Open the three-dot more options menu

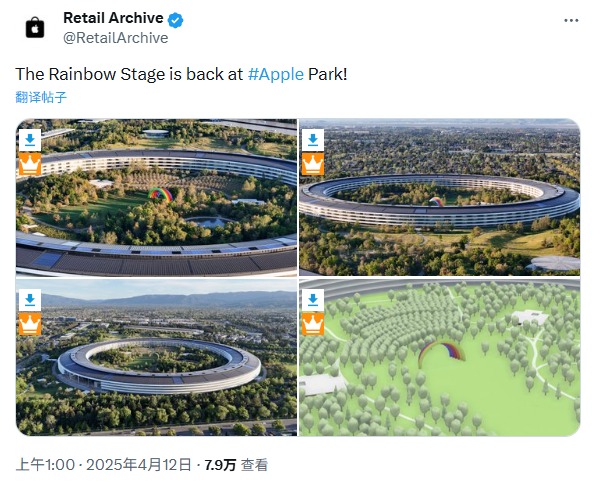(x=571, y=20)
